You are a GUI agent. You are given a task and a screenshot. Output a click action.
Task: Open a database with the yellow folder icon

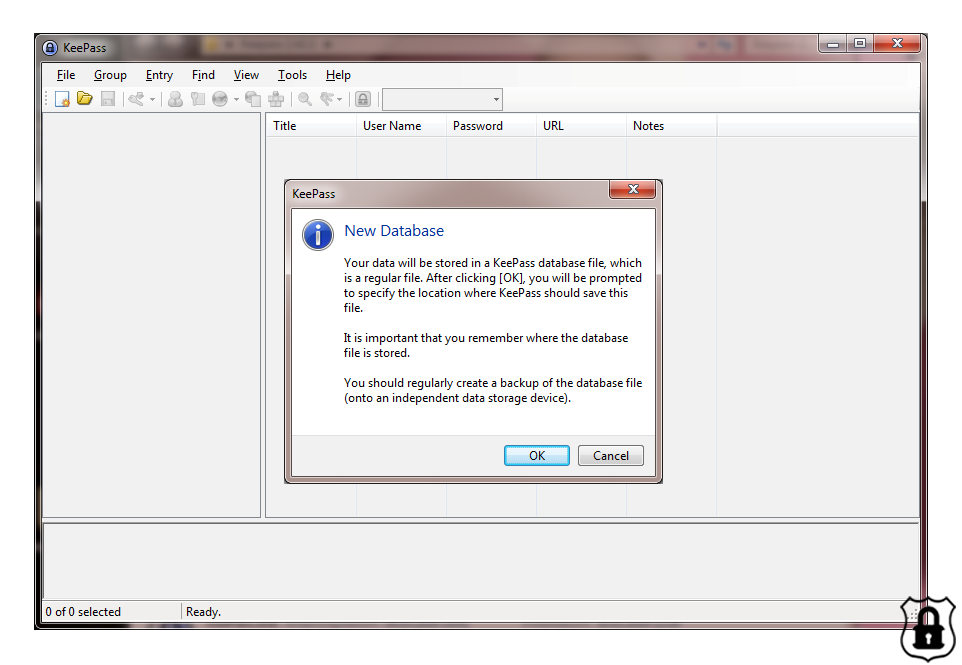[85, 99]
